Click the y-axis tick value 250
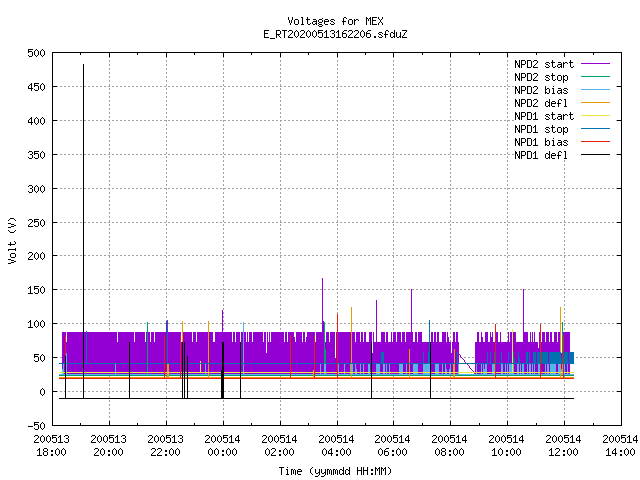This screenshot has width=640, height=480. coord(36,223)
